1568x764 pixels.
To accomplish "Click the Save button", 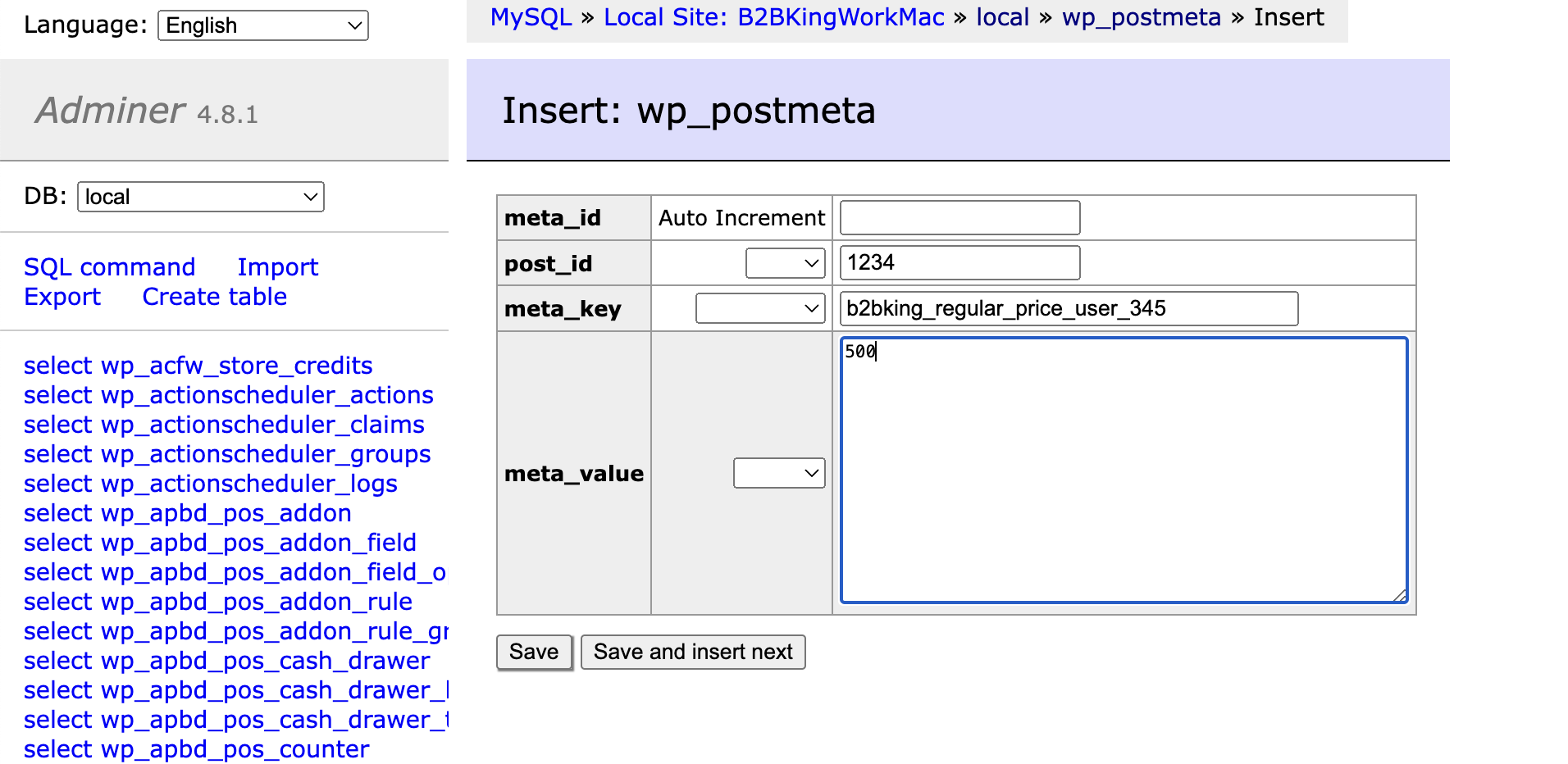I will (x=534, y=653).
